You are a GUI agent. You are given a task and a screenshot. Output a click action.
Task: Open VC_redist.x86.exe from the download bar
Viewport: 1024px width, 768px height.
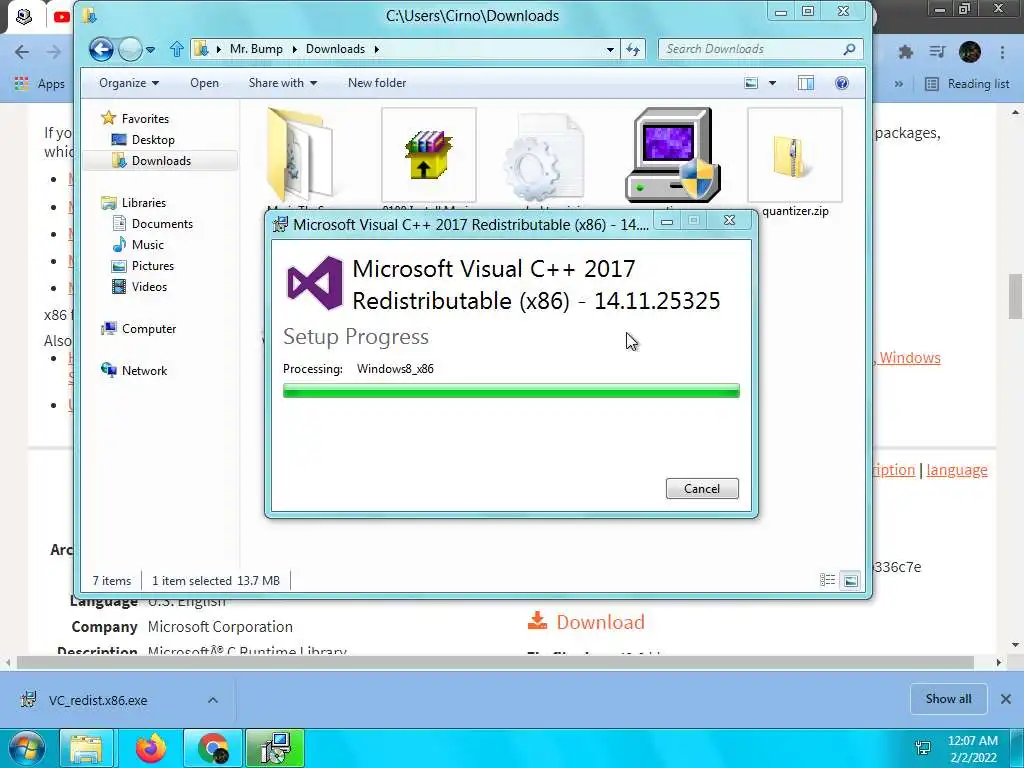click(98, 700)
